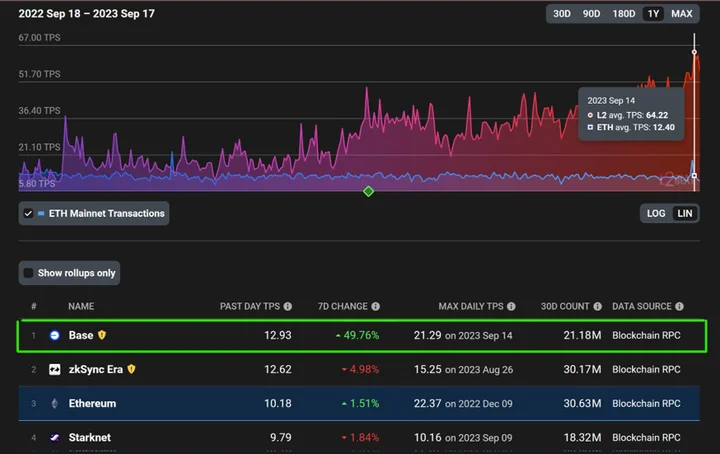The image size is (720, 454).
Task: Click the L2 data point at chart peak
Action: pos(694,52)
